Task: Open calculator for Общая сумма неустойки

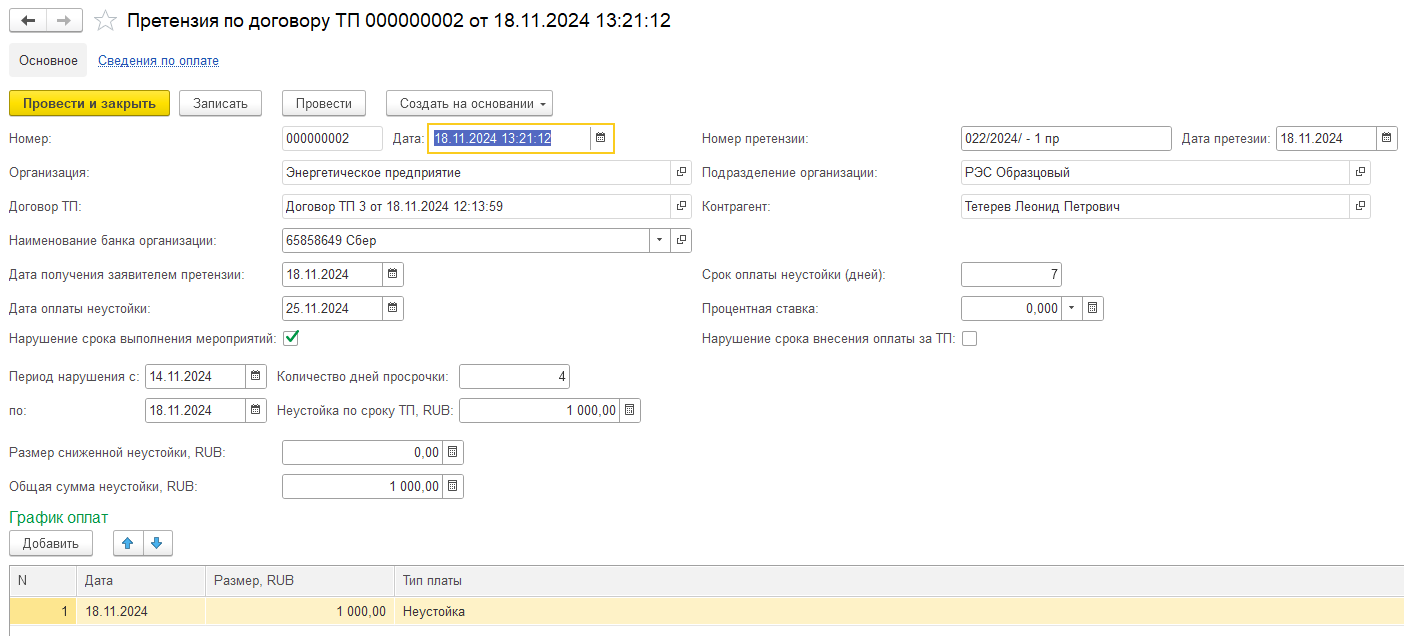Action: (452, 487)
